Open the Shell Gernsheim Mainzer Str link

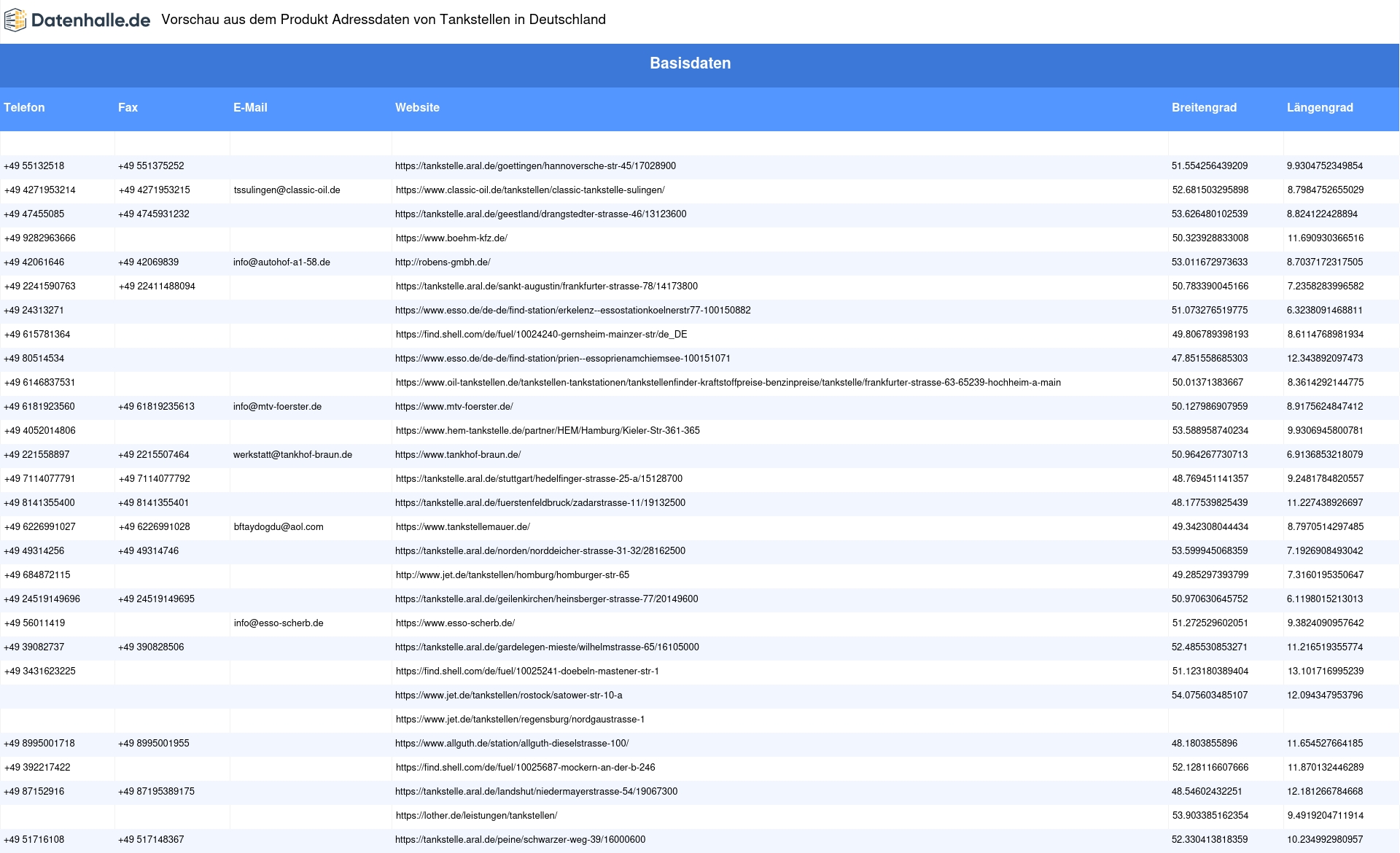[x=541, y=335]
